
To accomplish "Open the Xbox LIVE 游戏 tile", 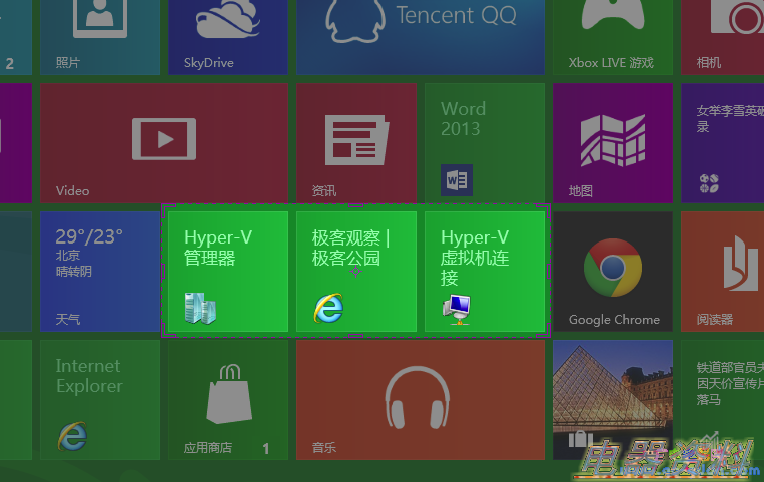I will coord(612,37).
